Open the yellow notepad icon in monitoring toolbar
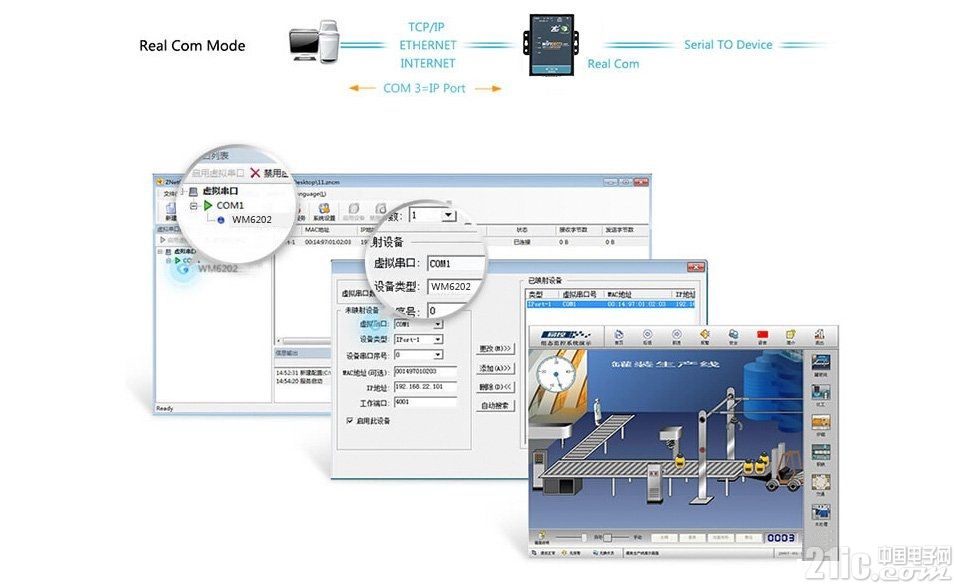This screenshot has height=584, width=954. (x=790, y=335)
